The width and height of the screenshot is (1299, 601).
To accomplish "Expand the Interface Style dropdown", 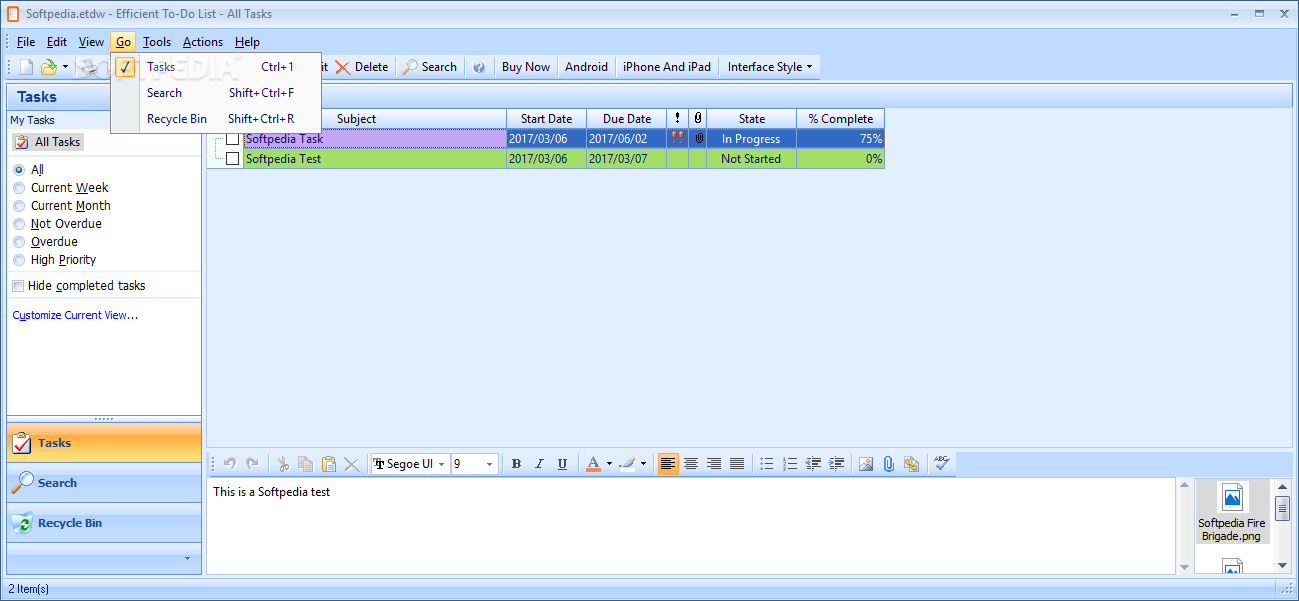I will click(x=769, y=67).
